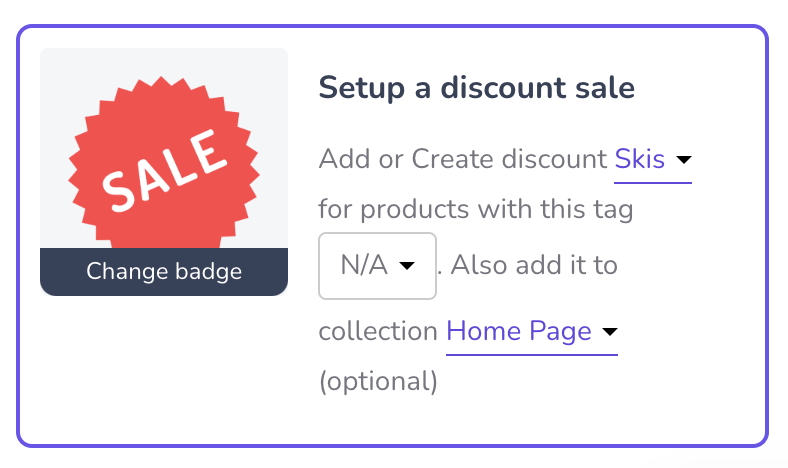This screenshot has height=468, width=788.
Task: Open the N/A tag dropdown
Action: coord(377,266)
